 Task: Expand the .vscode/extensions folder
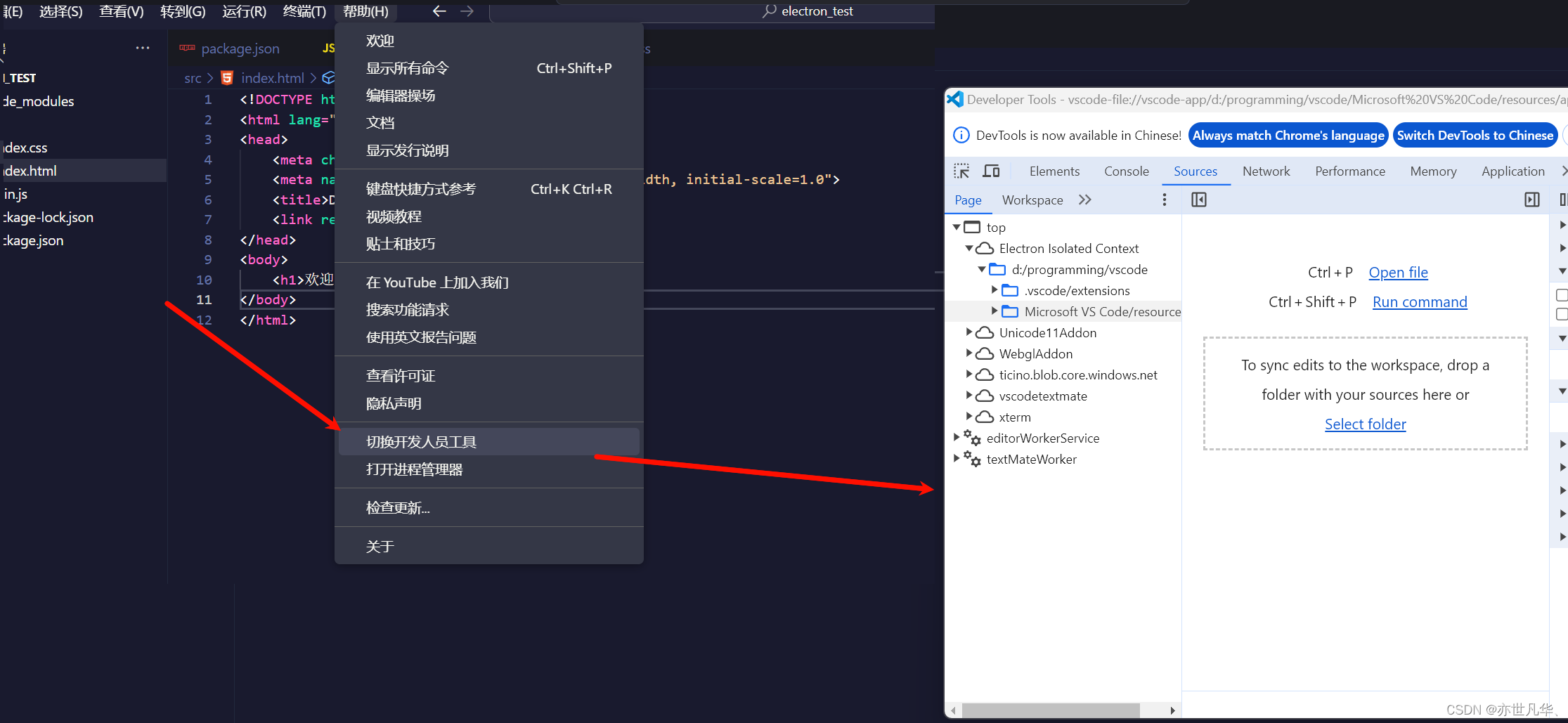(x=994, y=289)
